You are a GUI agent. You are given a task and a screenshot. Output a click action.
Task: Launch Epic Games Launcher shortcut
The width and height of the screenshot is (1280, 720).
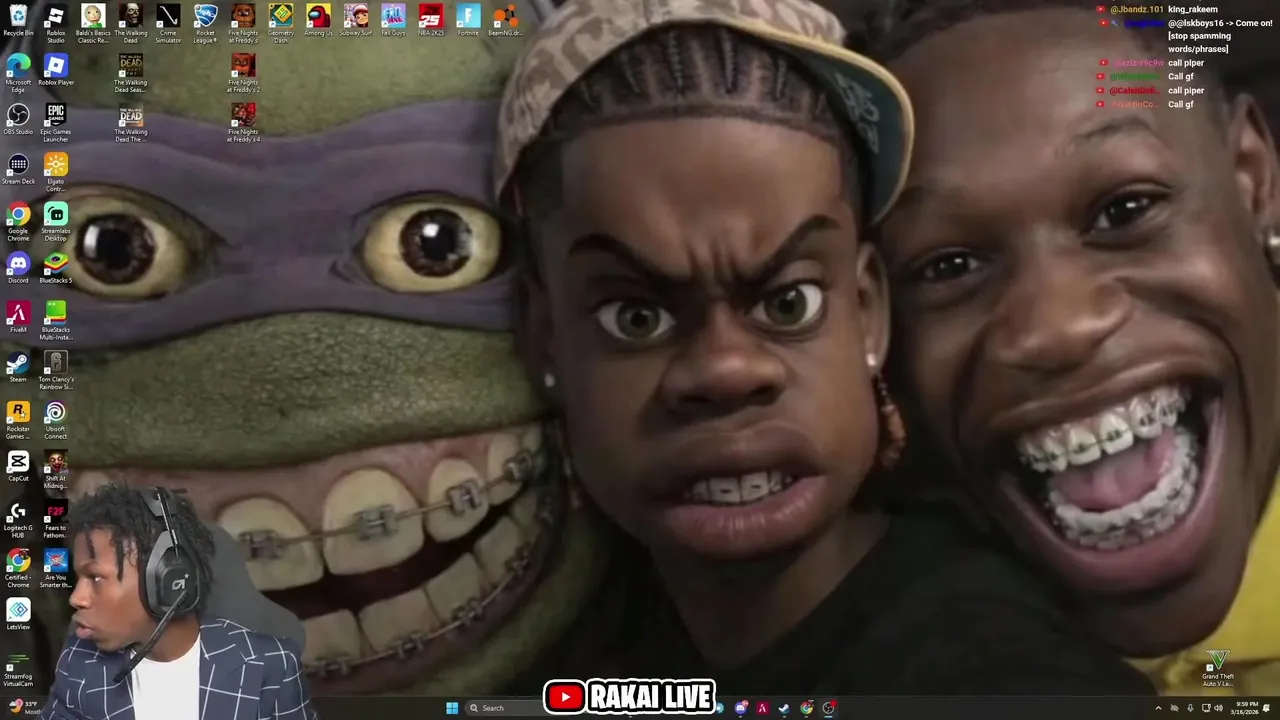[x=56, y=123]
